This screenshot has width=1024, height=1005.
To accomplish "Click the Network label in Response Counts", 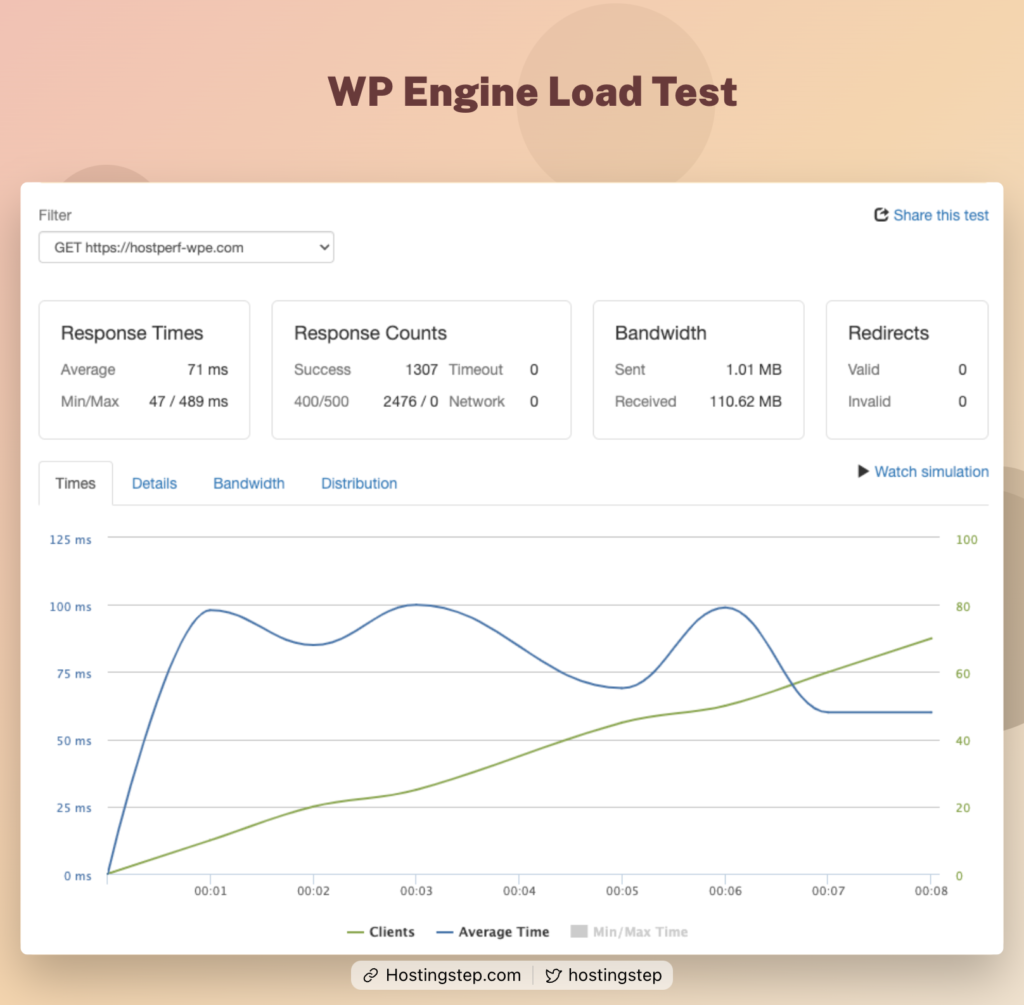I will point(476,402).
